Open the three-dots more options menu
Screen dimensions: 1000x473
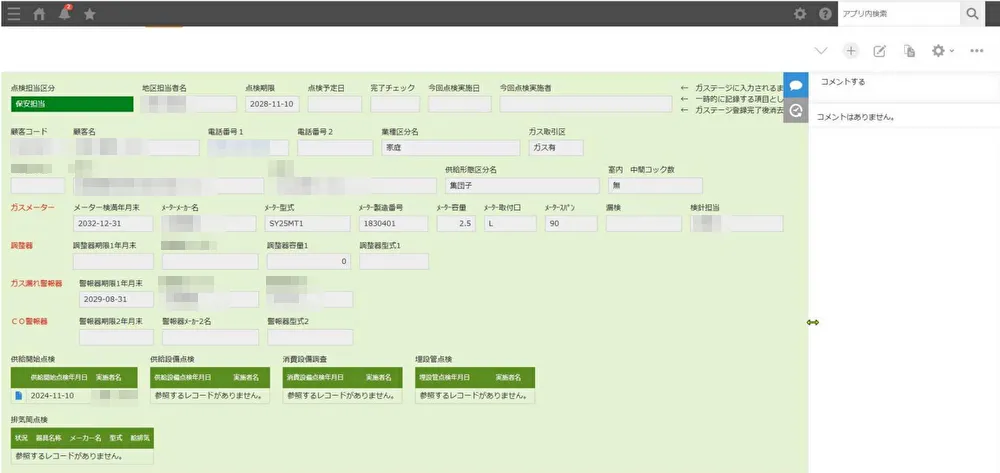coord(977,51)
